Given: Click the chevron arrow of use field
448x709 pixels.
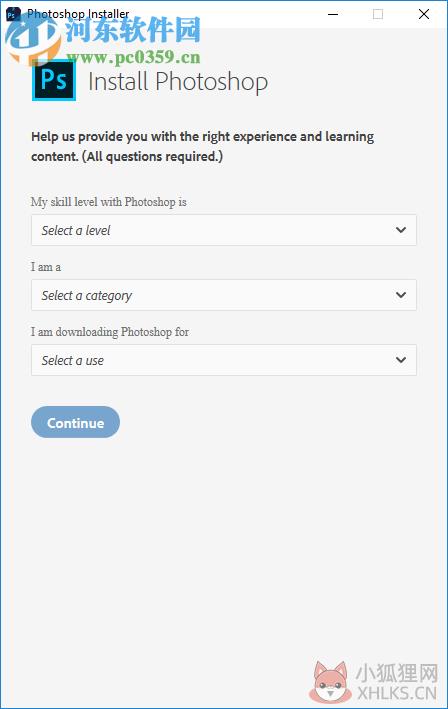Looking at the screenshot, I should tap(401, 360).
